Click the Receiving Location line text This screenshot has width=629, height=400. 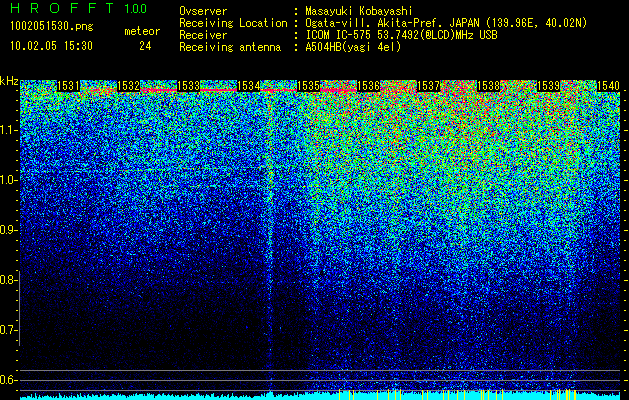[x=446, y=23]
